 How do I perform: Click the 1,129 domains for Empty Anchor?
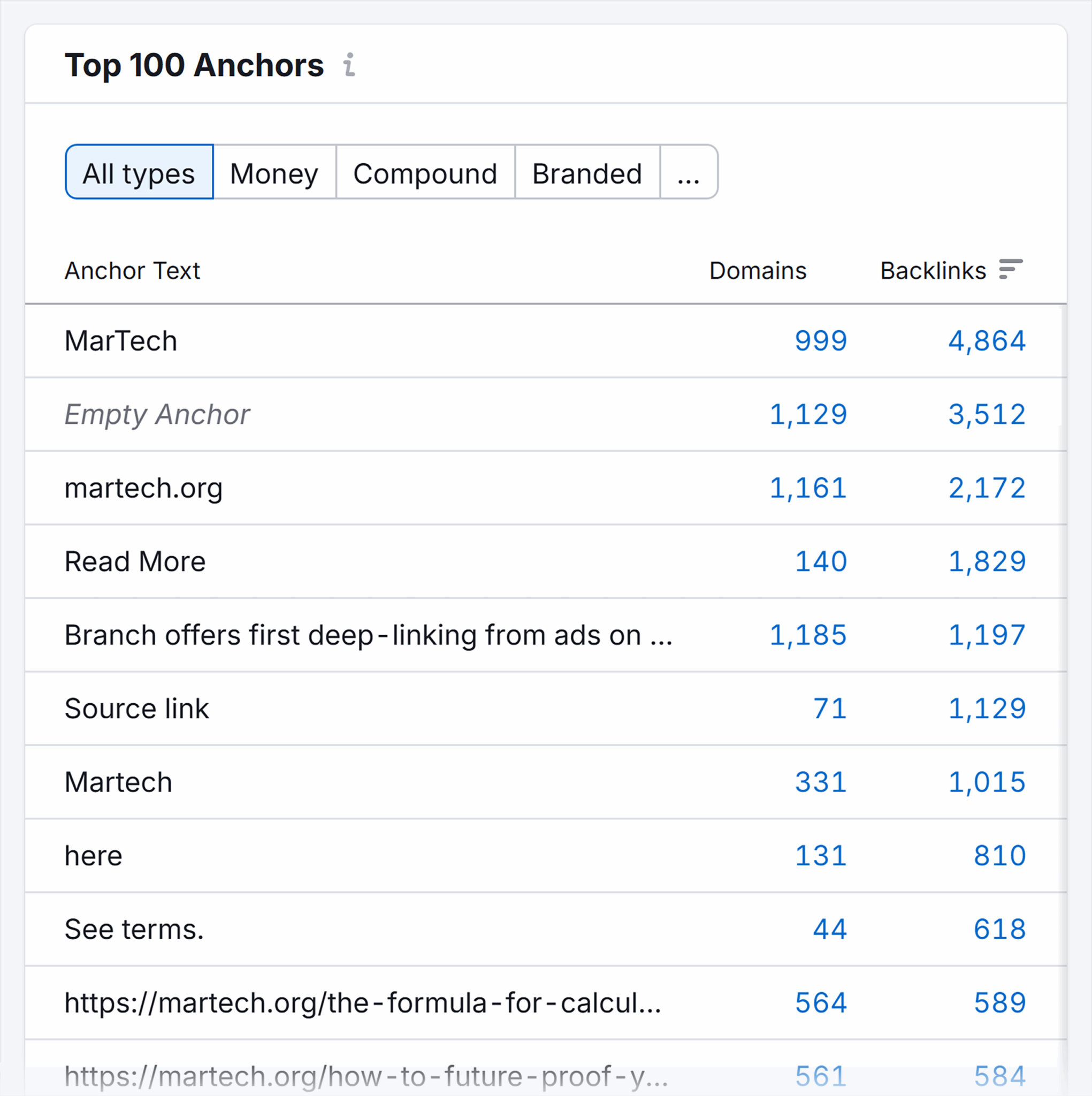pos(808,415)
